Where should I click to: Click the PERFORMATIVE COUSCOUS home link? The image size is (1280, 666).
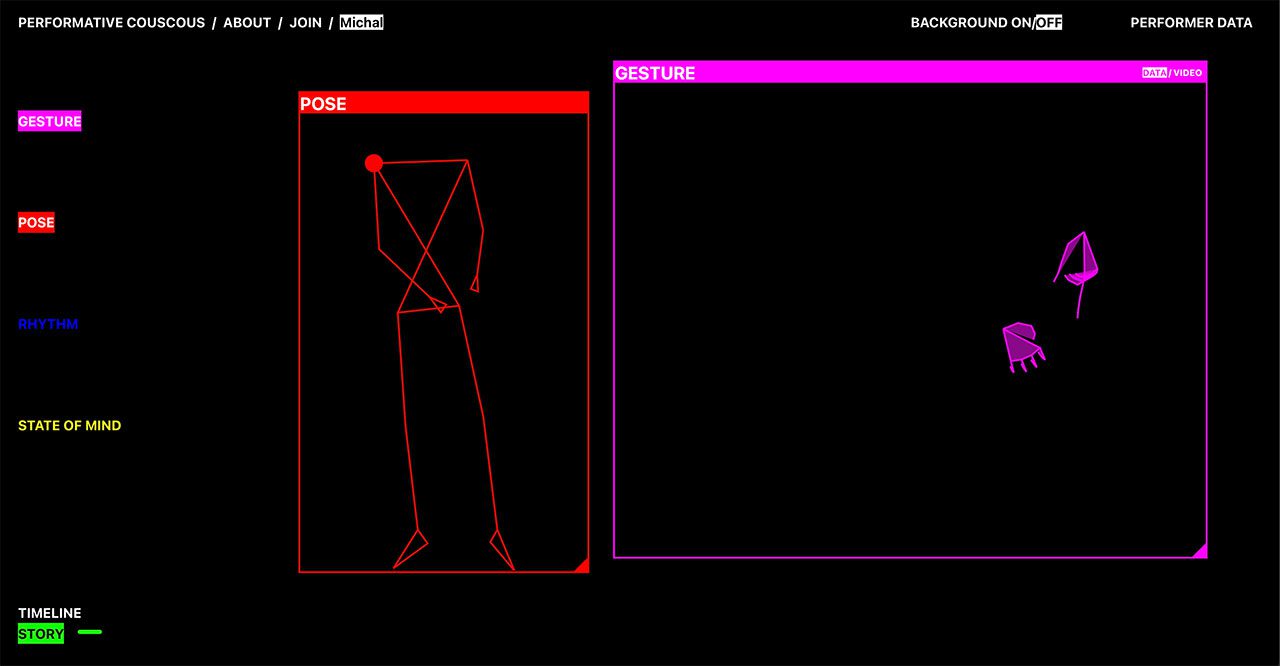pyautogui.click(x=111, y=23)
